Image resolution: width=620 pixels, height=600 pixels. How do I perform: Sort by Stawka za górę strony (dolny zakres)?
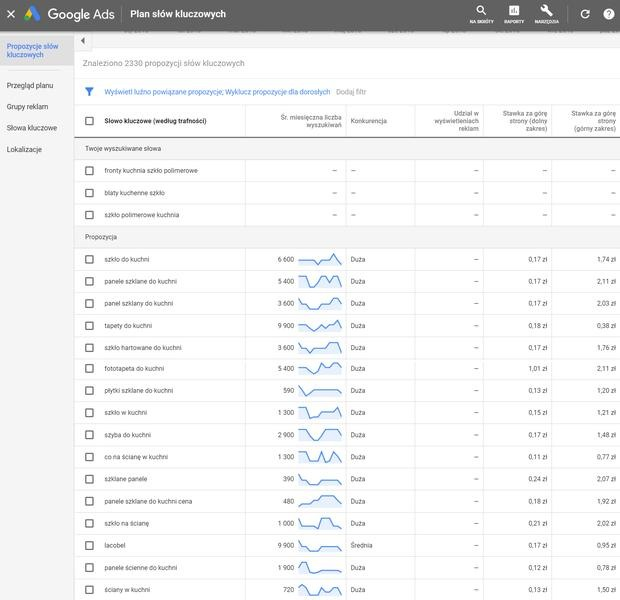tap(525, 121)
